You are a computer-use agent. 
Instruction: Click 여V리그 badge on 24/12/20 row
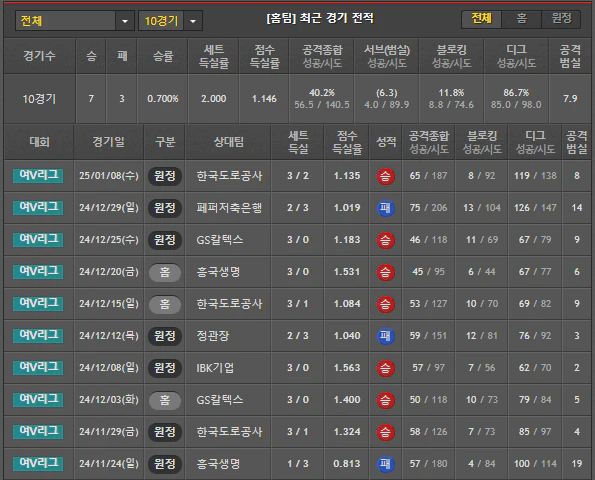(38, 272)
